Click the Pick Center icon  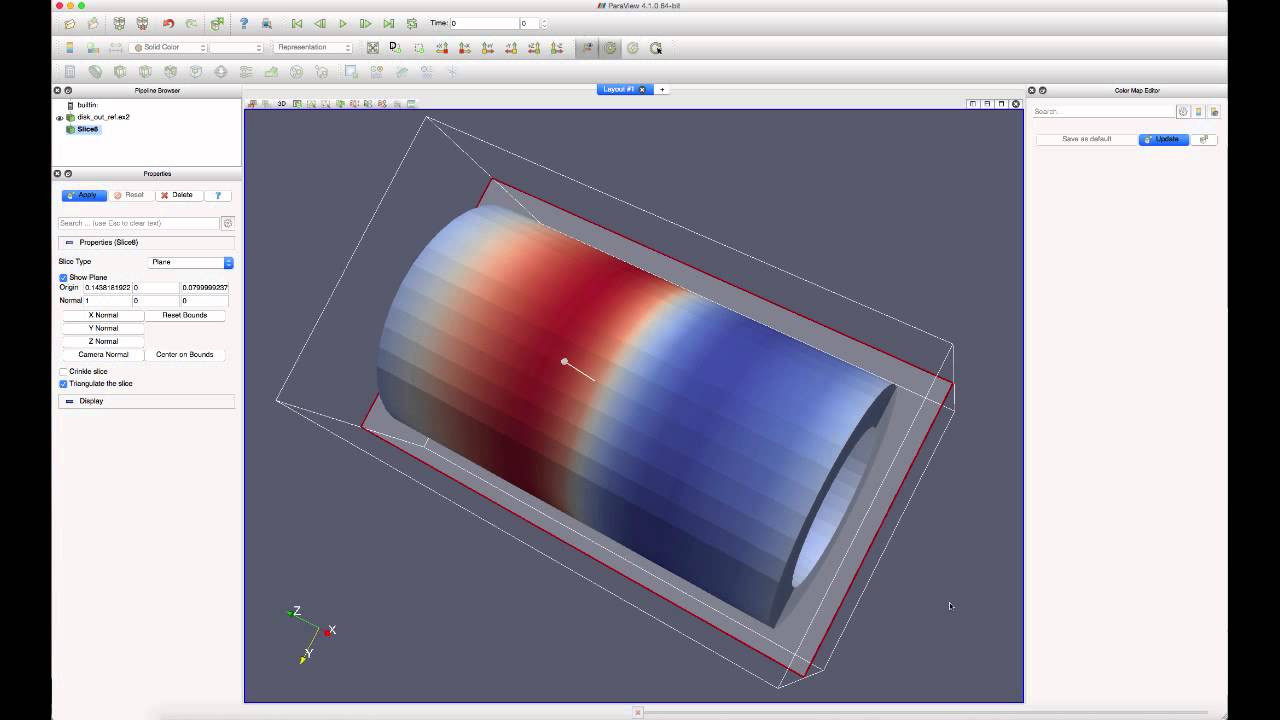(x=656, y=48)
